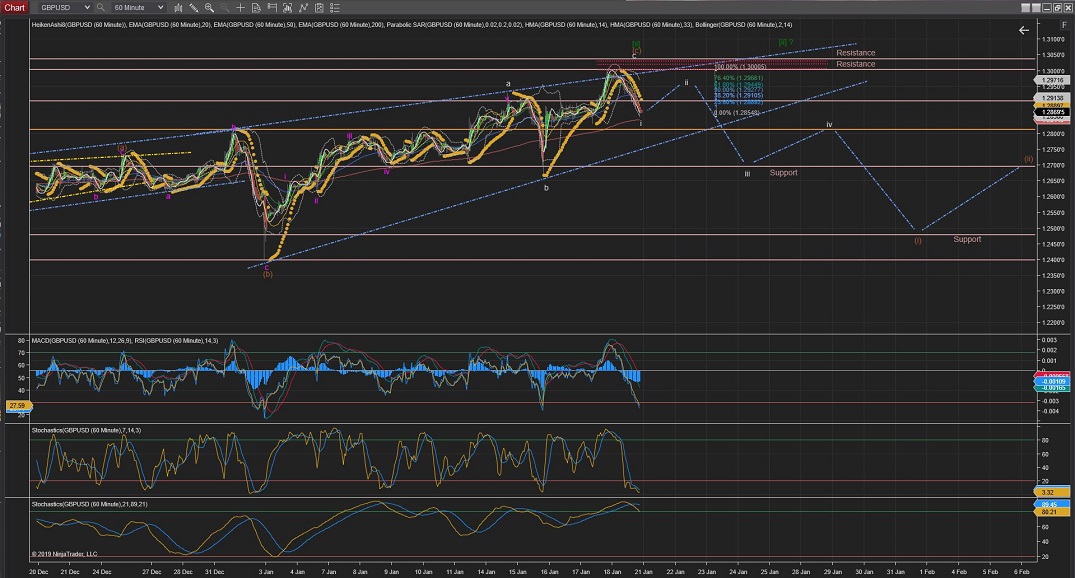The image size is (1075, 578).
Task: Click the instrument search magnifier icon
Action: [x=100, y=7]
